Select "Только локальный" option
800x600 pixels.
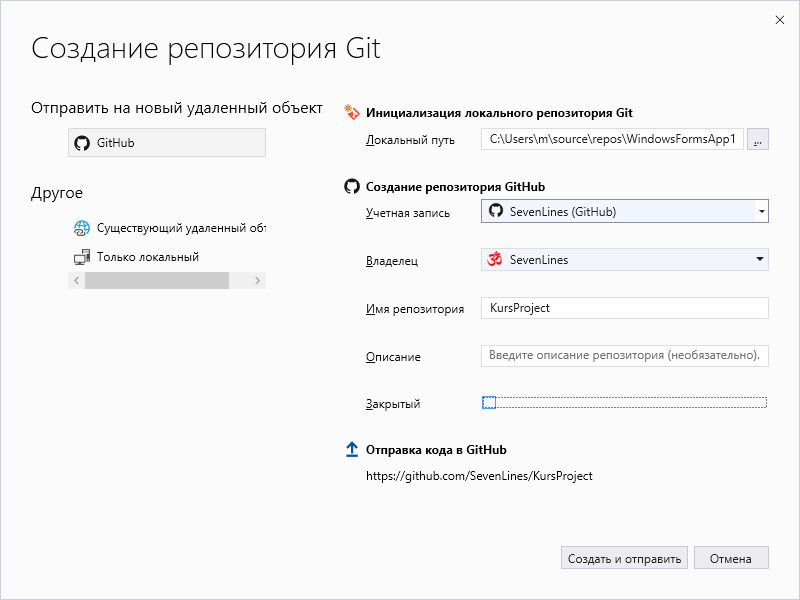coord(167,257)
